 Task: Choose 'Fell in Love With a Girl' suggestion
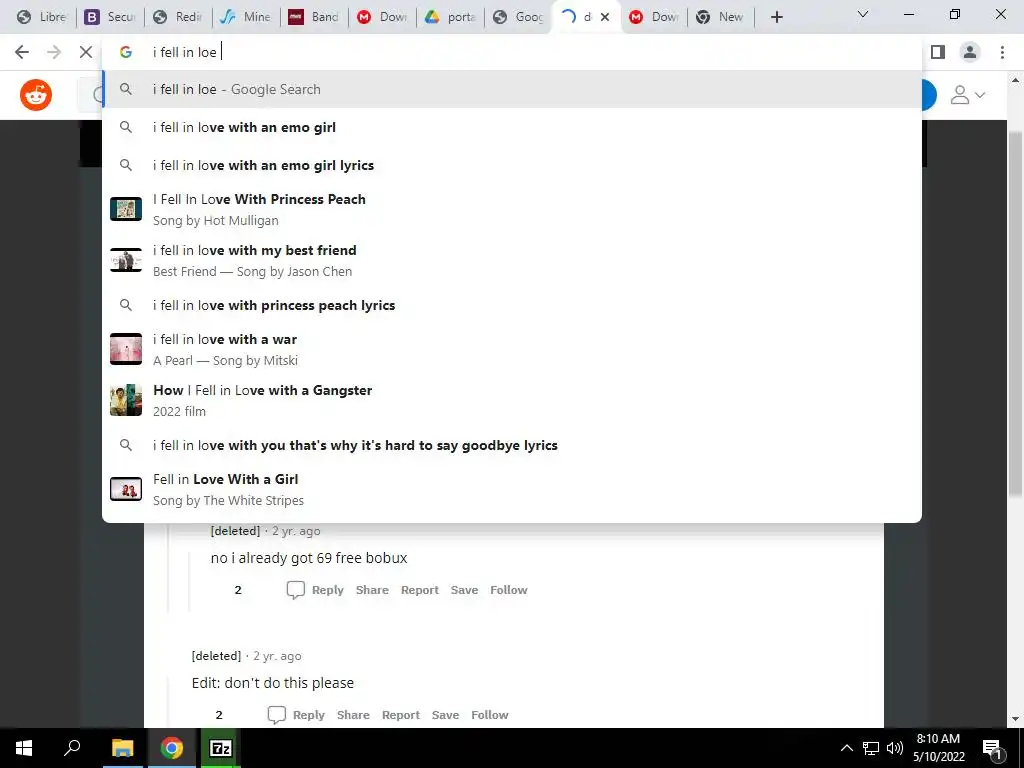(512, 489)
